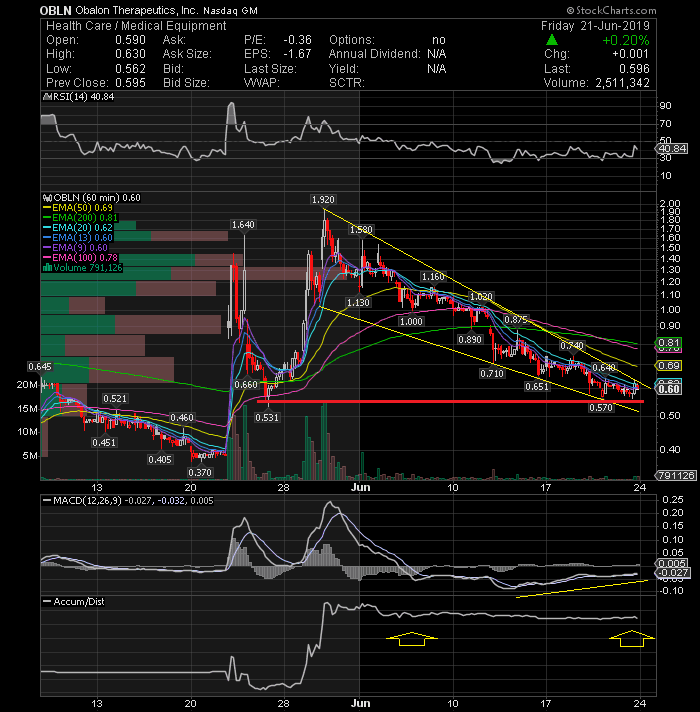Click the volume bars icon in the legend

point(47,268)
